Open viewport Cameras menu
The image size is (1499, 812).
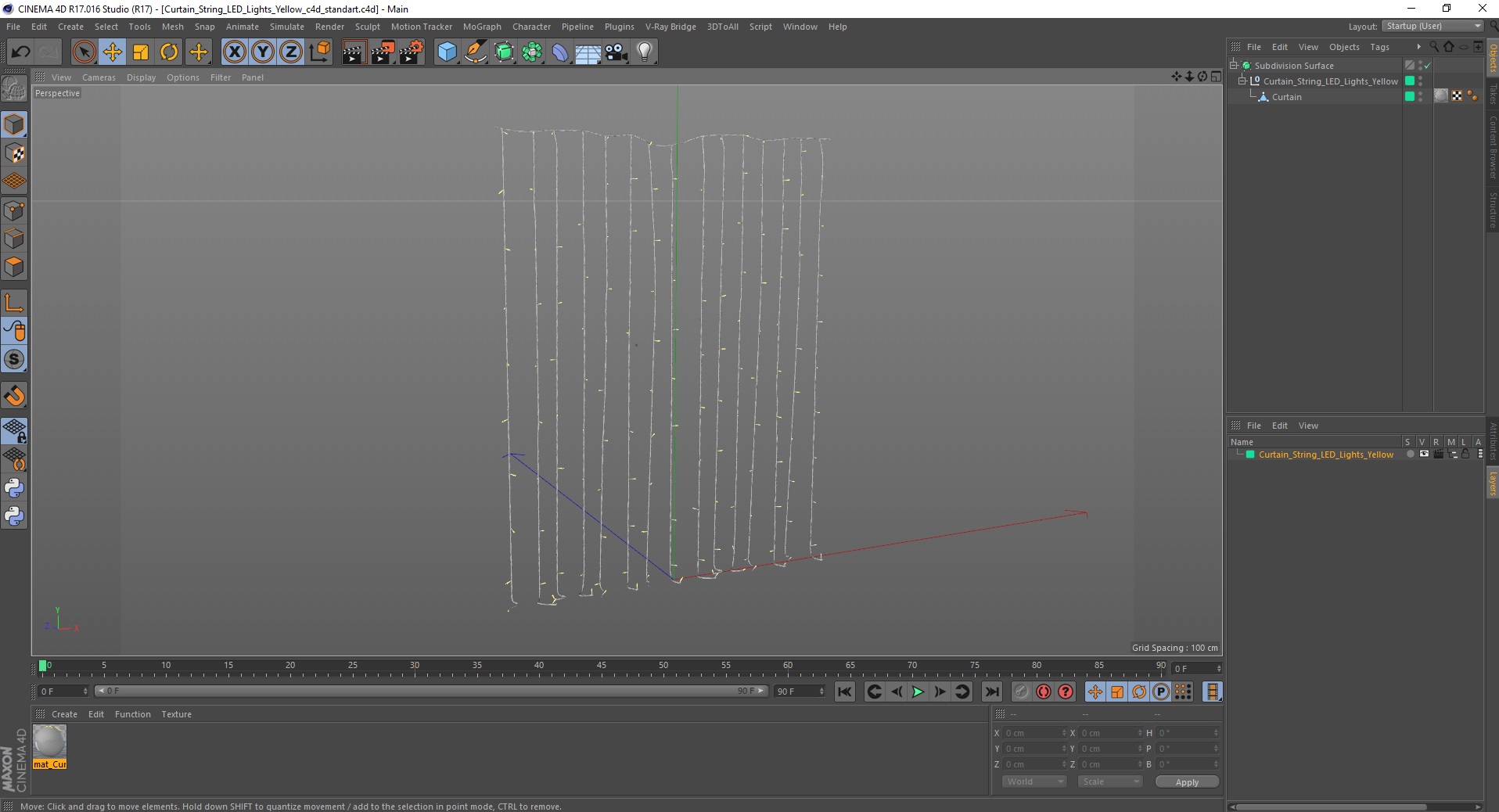click(99, 77)
